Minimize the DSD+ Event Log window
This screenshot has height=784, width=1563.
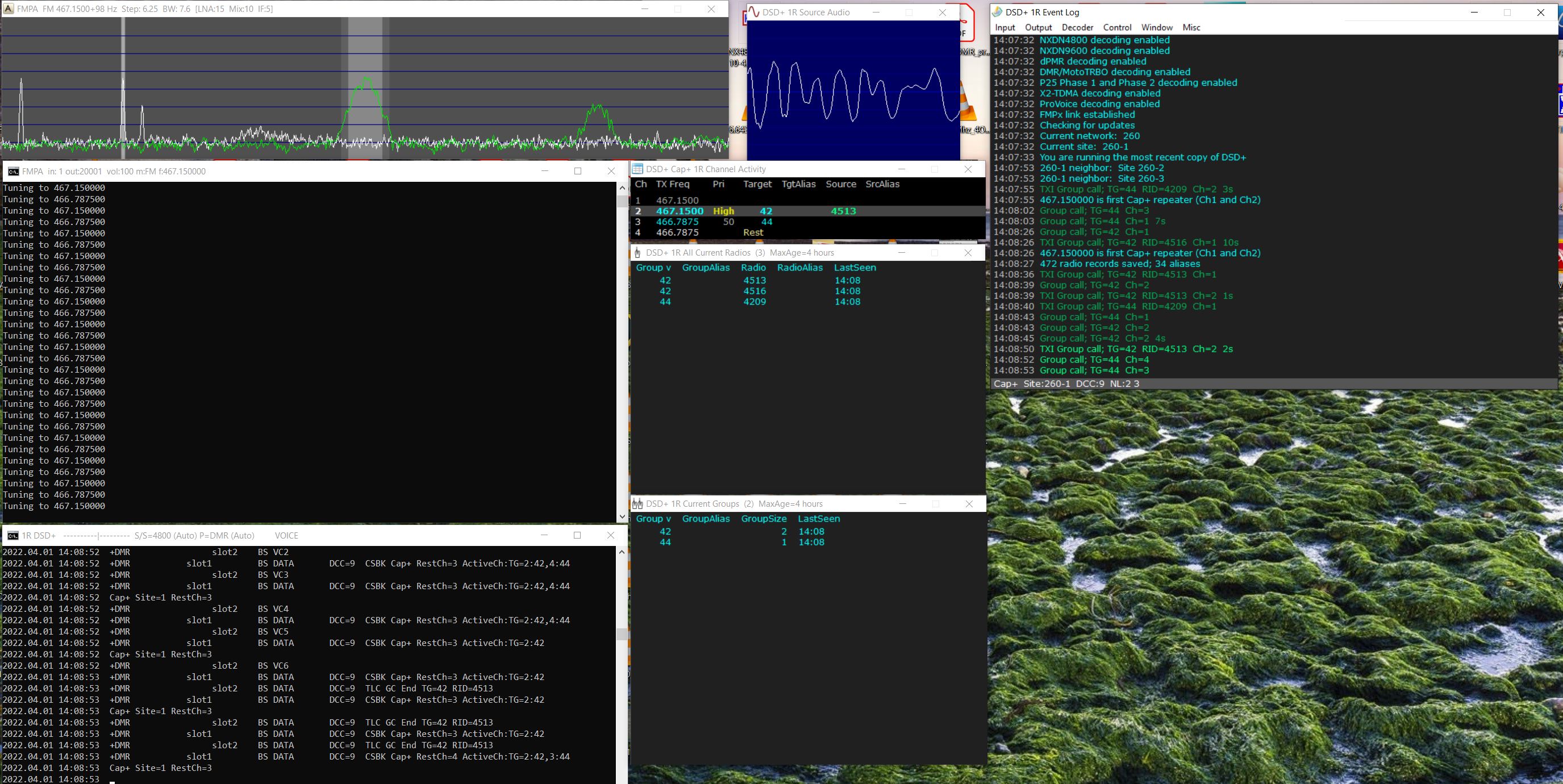coord(1474,12)
